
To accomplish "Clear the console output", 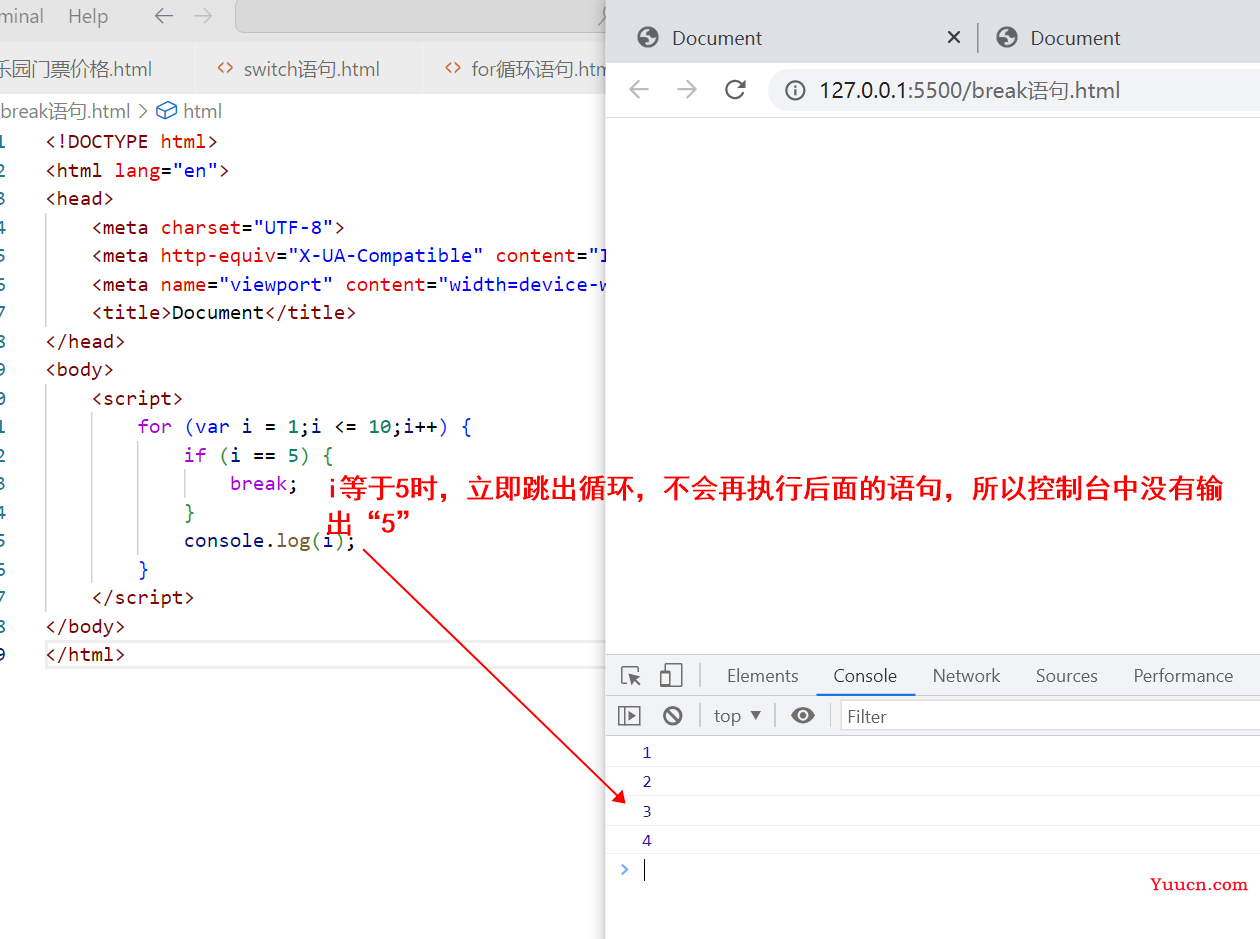I will point(673,716).
